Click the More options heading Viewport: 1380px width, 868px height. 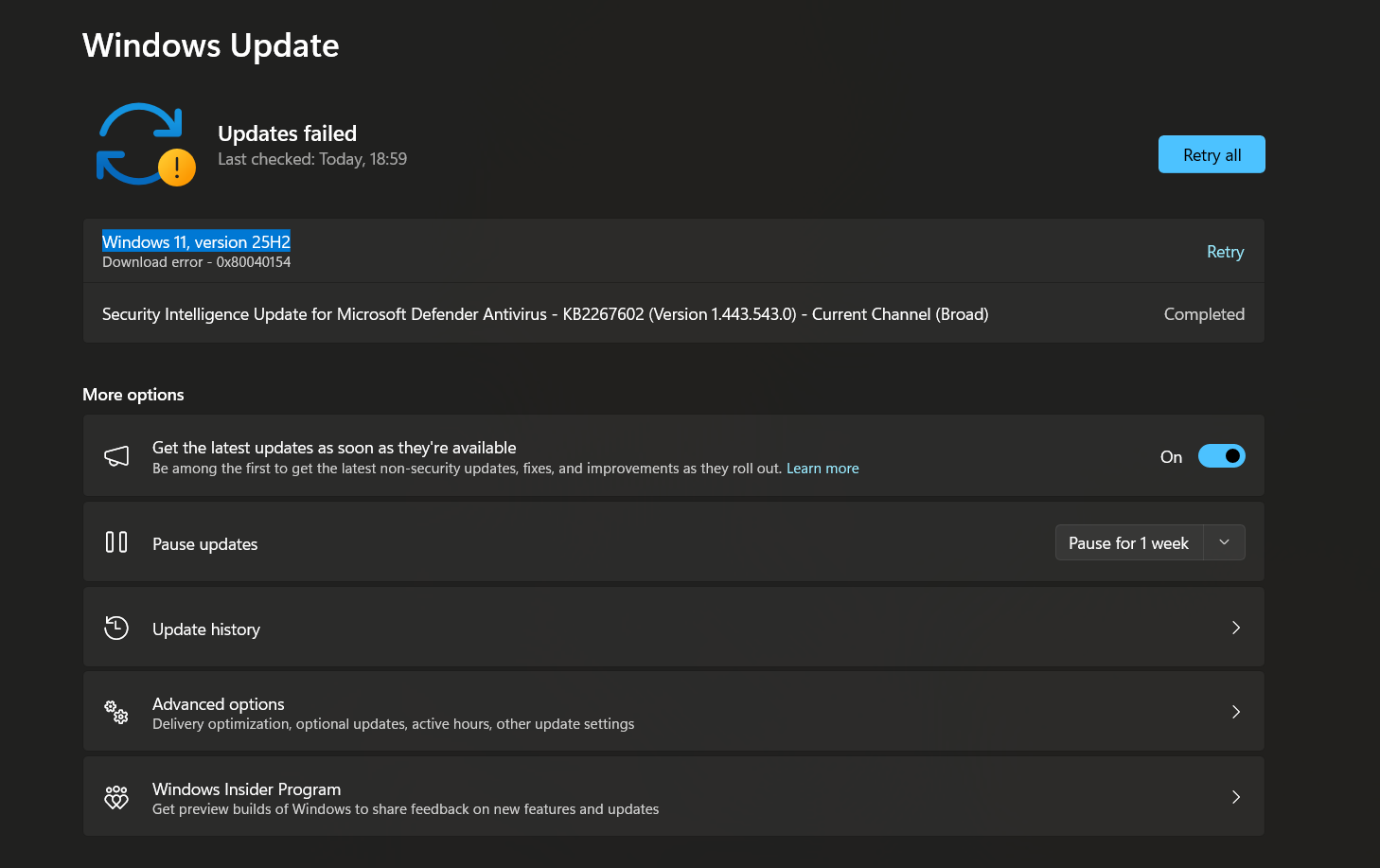click(133, 395)
